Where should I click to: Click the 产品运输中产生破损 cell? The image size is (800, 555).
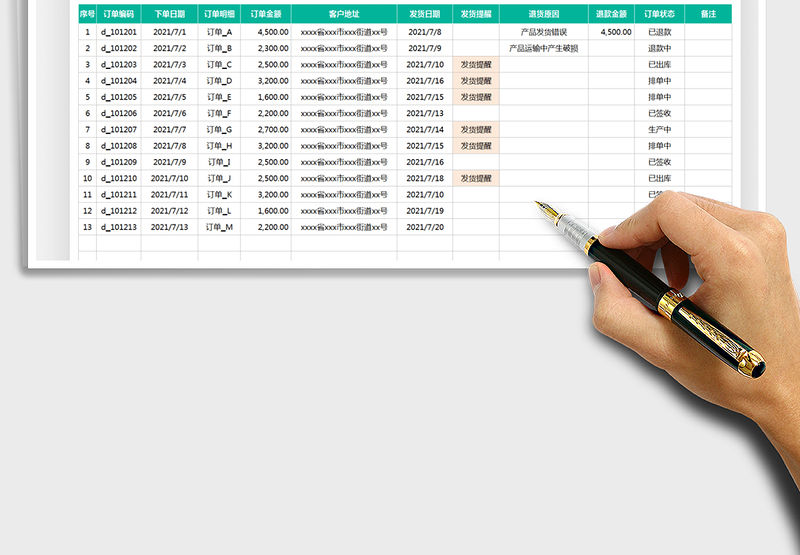pos(543,48)
